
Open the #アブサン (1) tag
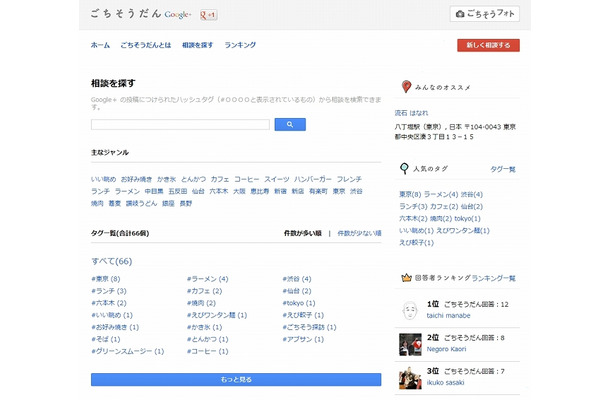point(303,339)
